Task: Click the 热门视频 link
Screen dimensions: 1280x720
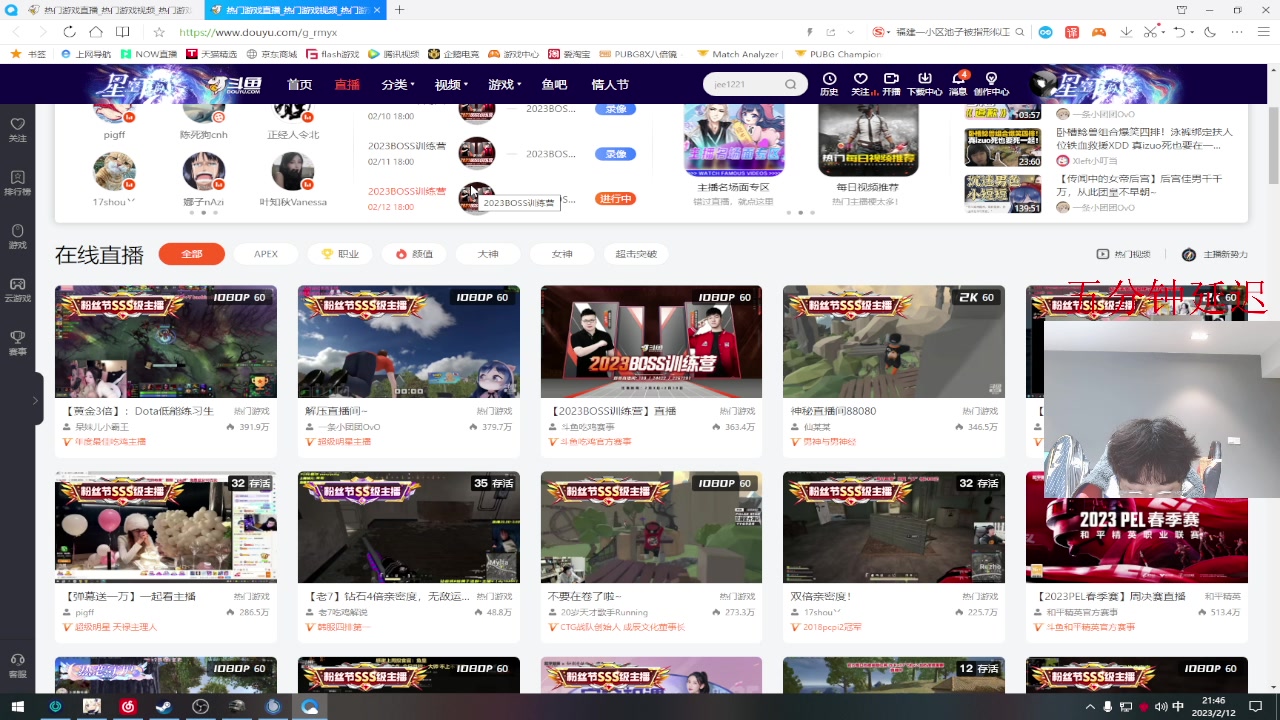Action: (1124, 254)
